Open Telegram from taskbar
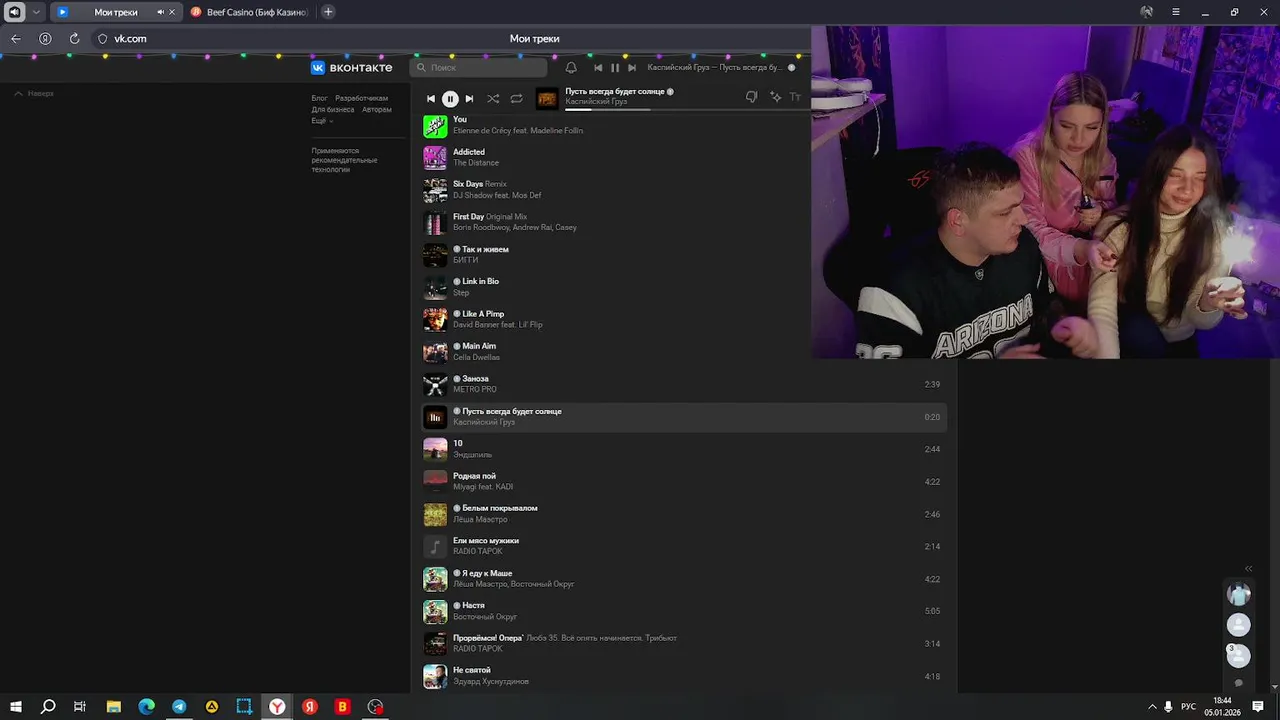The height and width of the screenshot is (720, 1280). (179, 706)
